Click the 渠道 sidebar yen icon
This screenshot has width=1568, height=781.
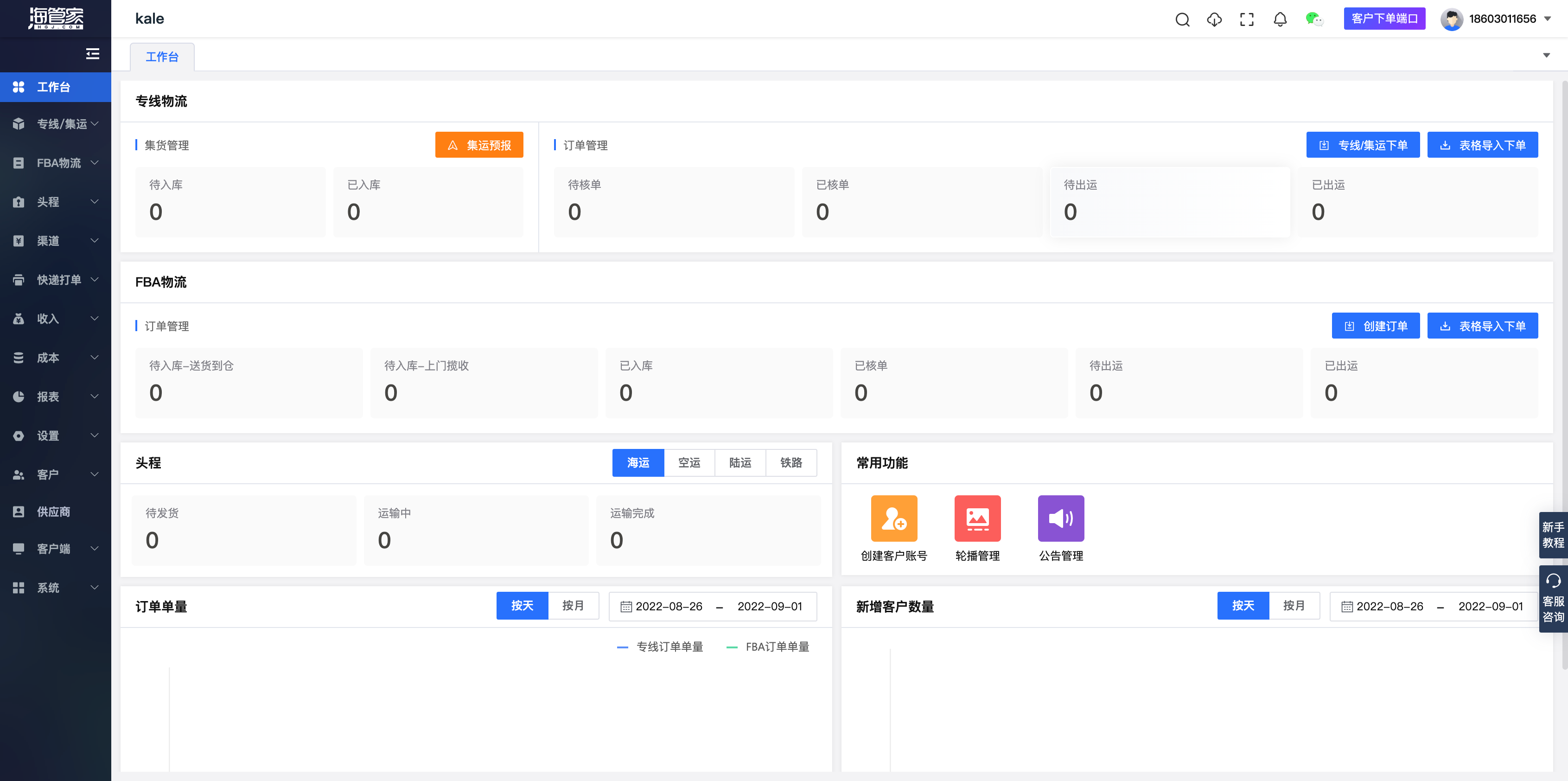tap(19, 241)
